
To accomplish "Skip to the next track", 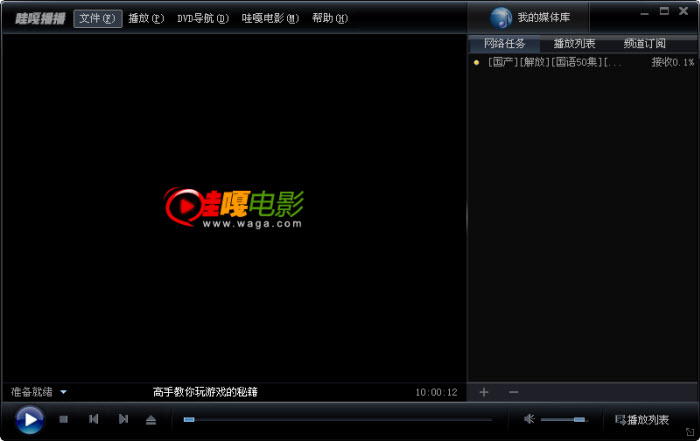I will [124, 419].
